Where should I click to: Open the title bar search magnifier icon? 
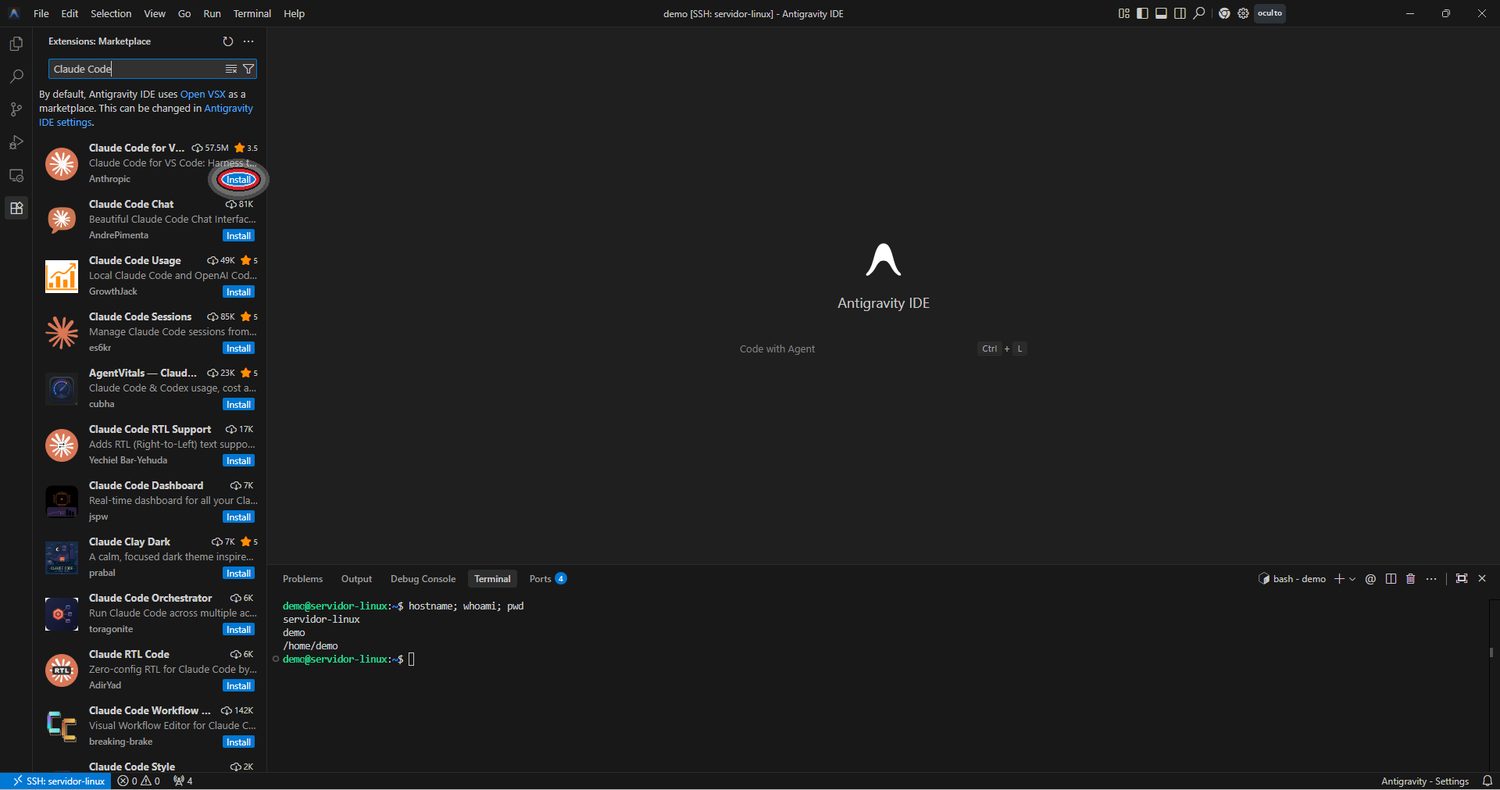(1199, 13)
